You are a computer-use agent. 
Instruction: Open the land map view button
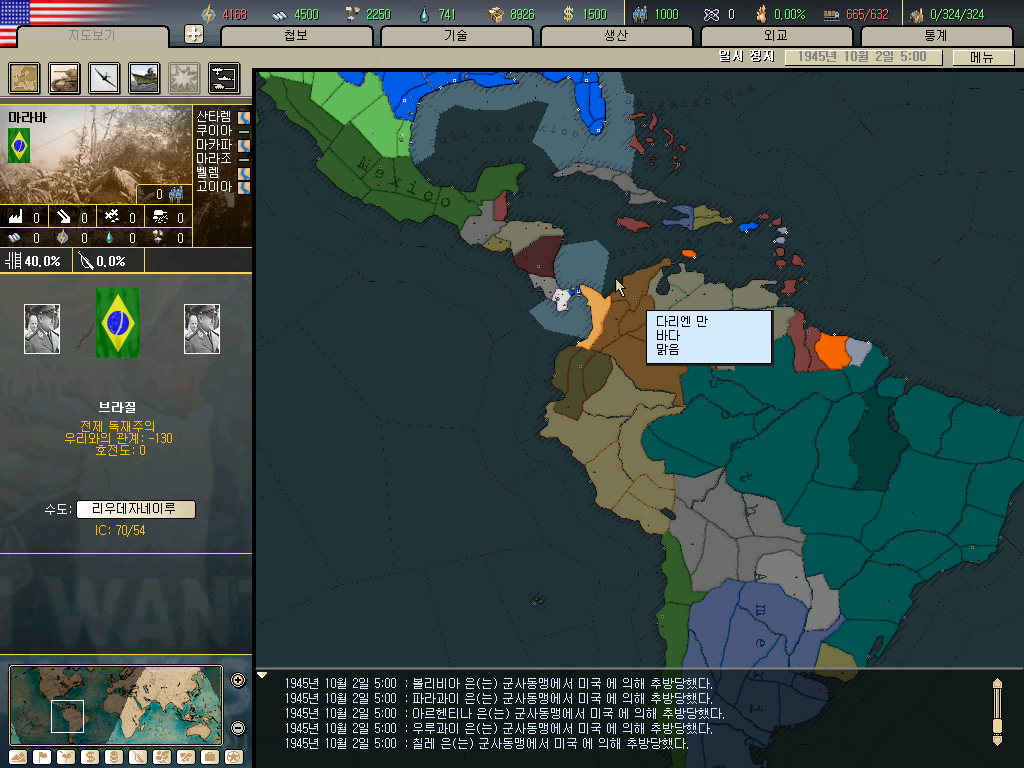pos(24,78)
